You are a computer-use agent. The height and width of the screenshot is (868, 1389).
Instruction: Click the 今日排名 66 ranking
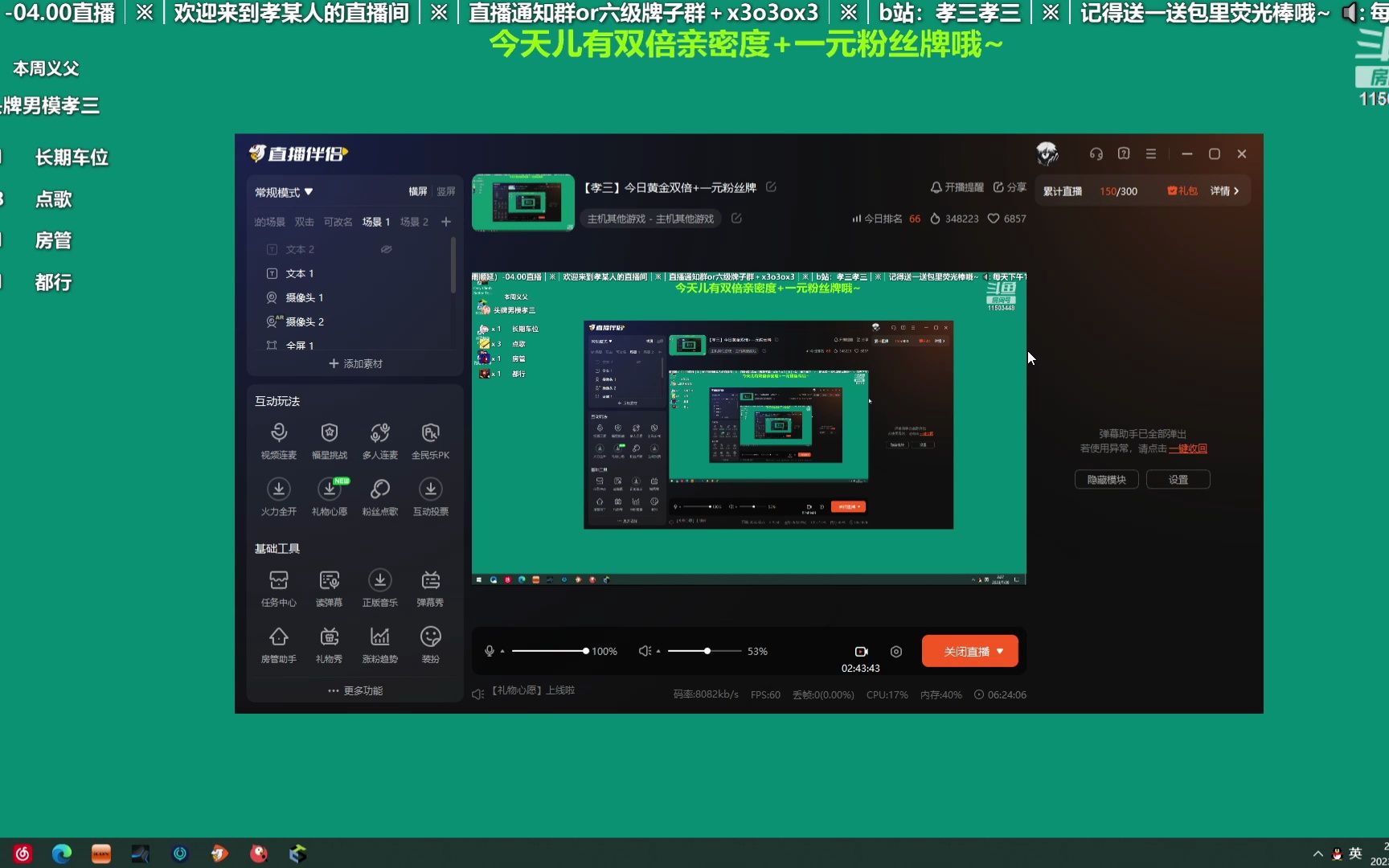(x=886, y=219)
